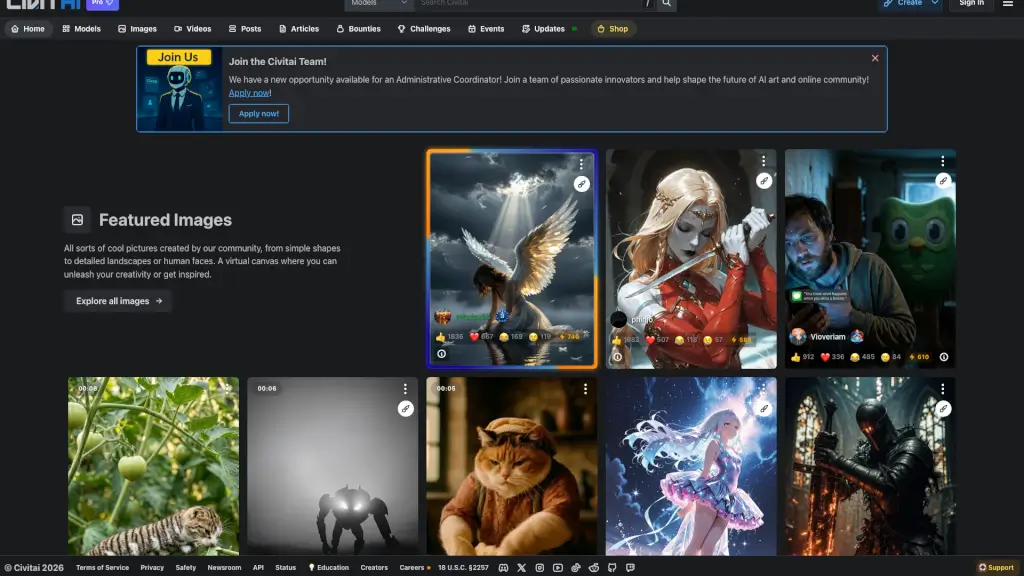Viewport: 1024px width, 576px height.
Task: Dismiss the Join the Civitai Team banner
Action: click(x=875, y=59)
